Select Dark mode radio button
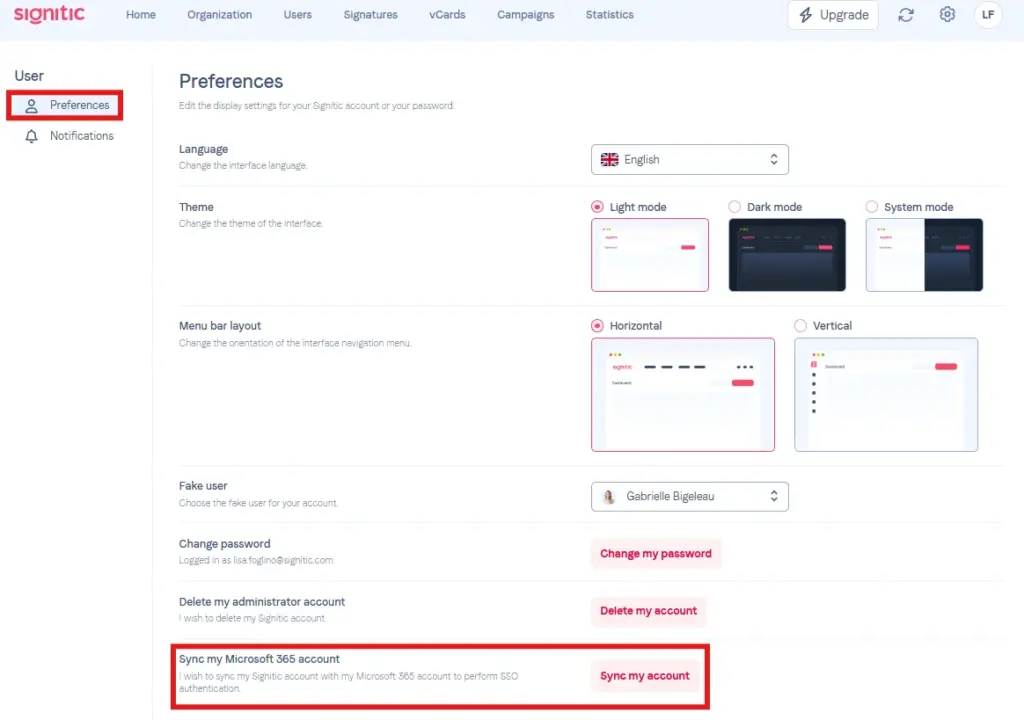 (x=734, y=206)
